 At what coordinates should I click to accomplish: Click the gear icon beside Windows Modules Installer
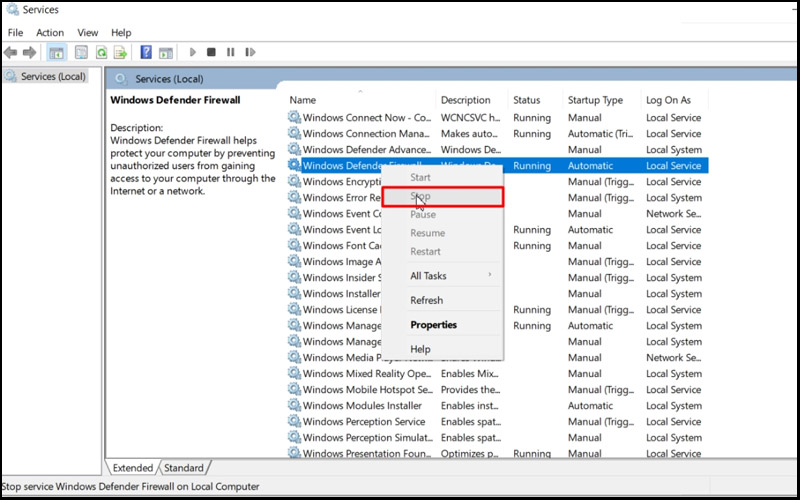click(x=294, y=406)
